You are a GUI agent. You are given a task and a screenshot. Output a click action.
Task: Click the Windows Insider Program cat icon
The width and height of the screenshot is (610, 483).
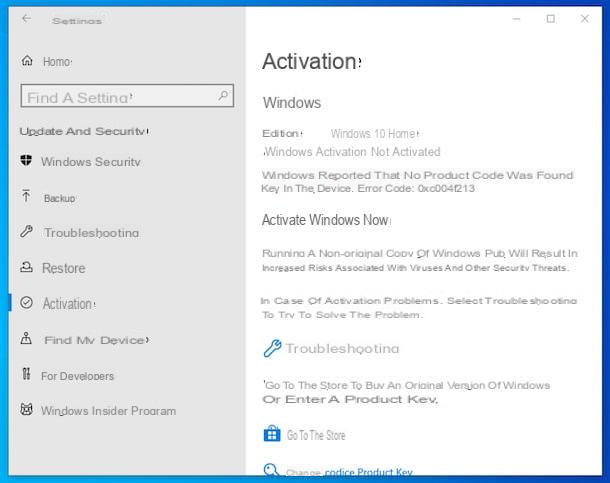26,409
